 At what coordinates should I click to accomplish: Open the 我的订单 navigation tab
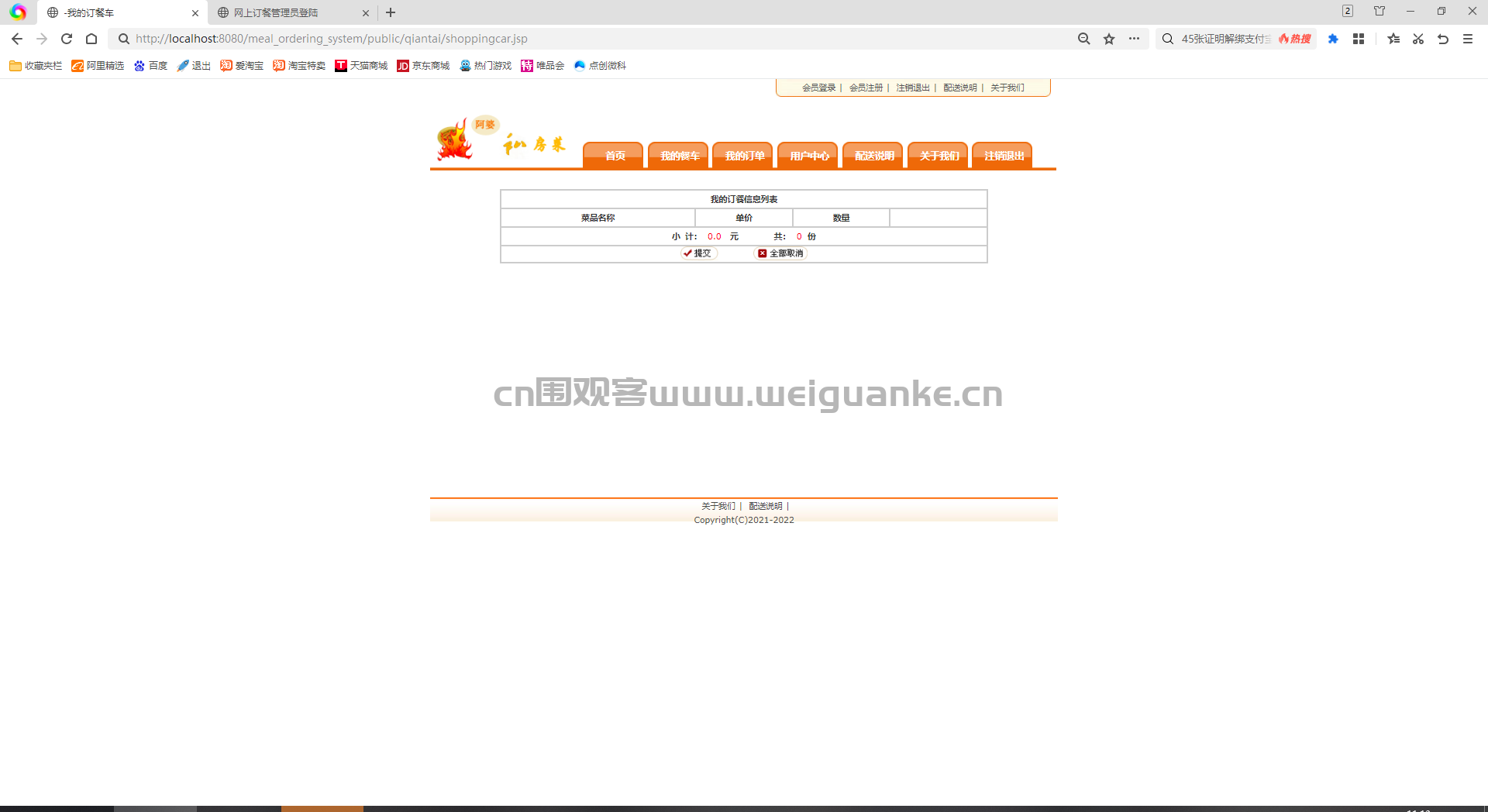point(744,155)
